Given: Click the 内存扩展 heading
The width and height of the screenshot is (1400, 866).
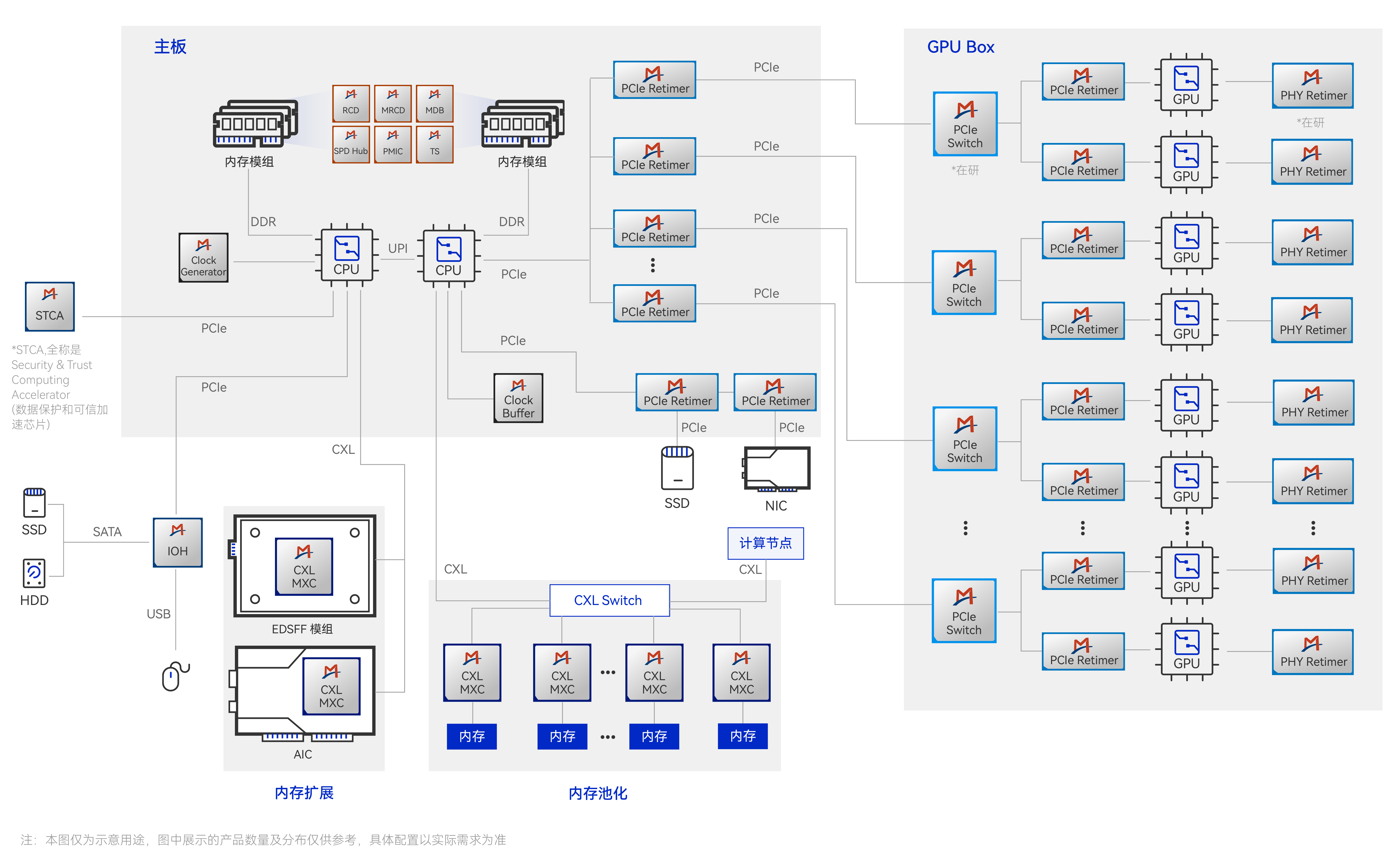Looking at the screenshot, I should tap(304, 793).
